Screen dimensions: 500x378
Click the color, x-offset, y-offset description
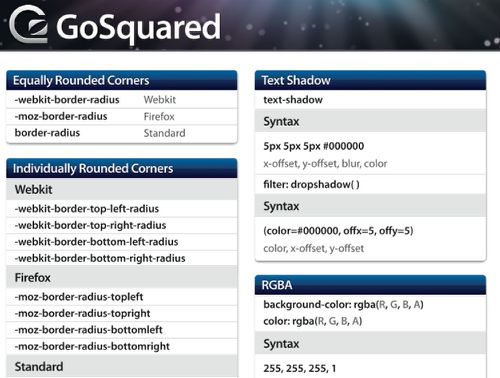(x=313, y=248)
